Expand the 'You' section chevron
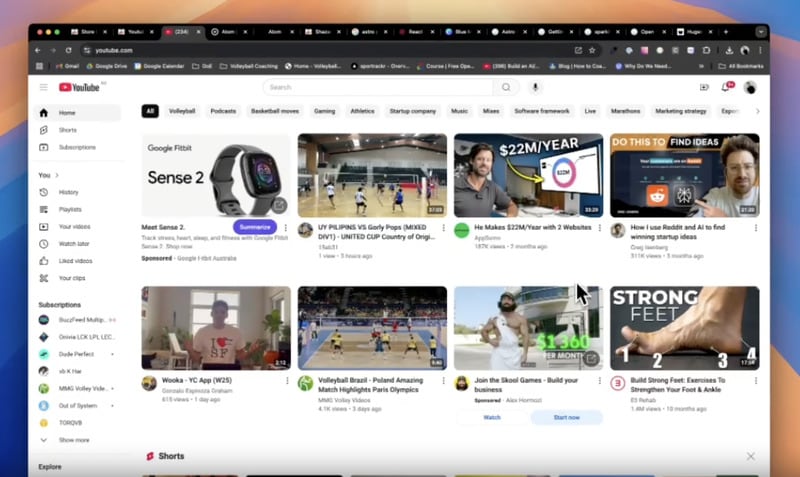Viewport: 800px width, 477px height. (x=57, y=175)
